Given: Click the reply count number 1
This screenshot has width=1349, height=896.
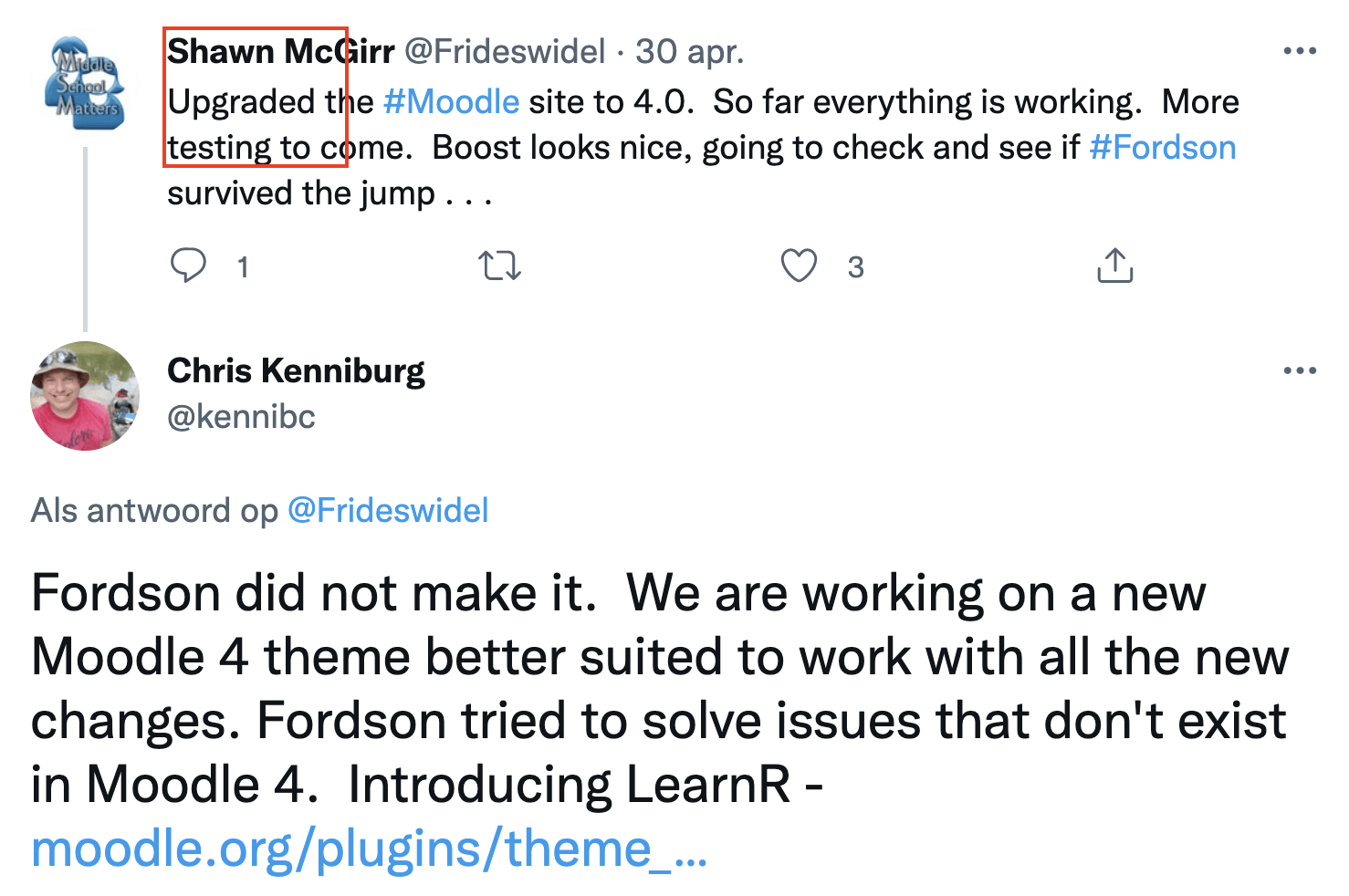Looking at the screenshot, I should (x=243, y=267).
